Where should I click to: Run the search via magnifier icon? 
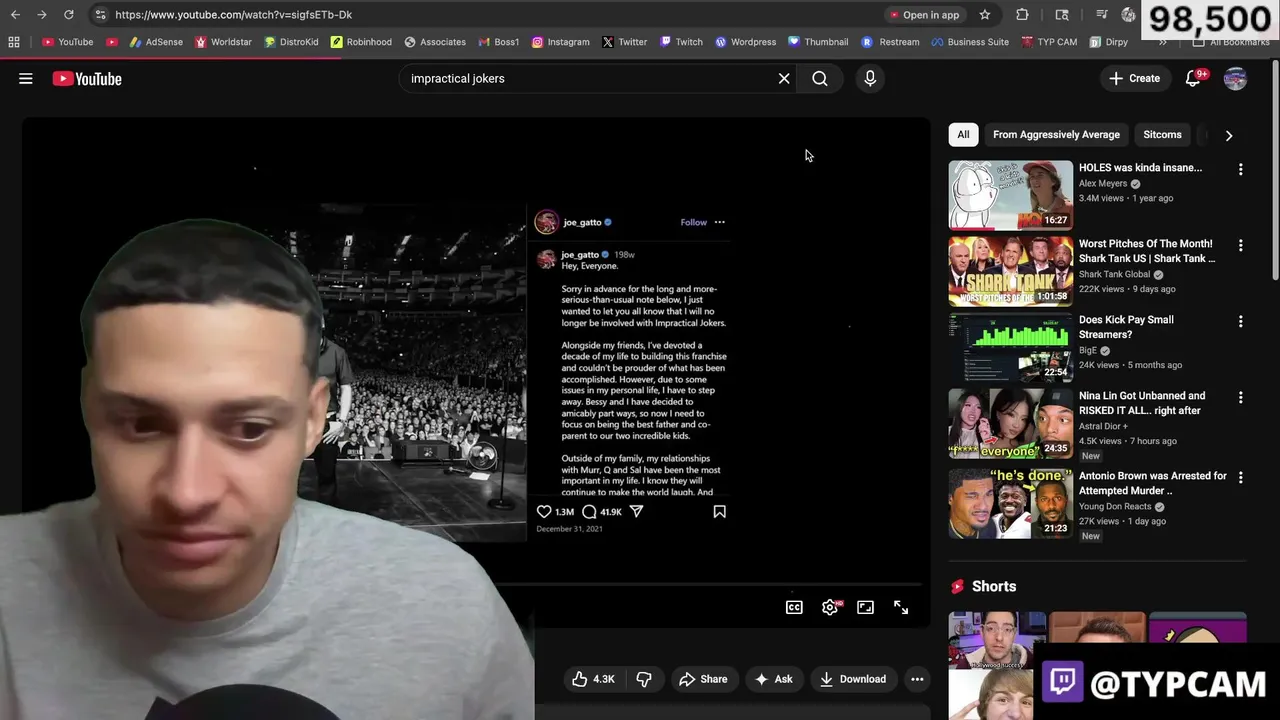tap(820, 78)
